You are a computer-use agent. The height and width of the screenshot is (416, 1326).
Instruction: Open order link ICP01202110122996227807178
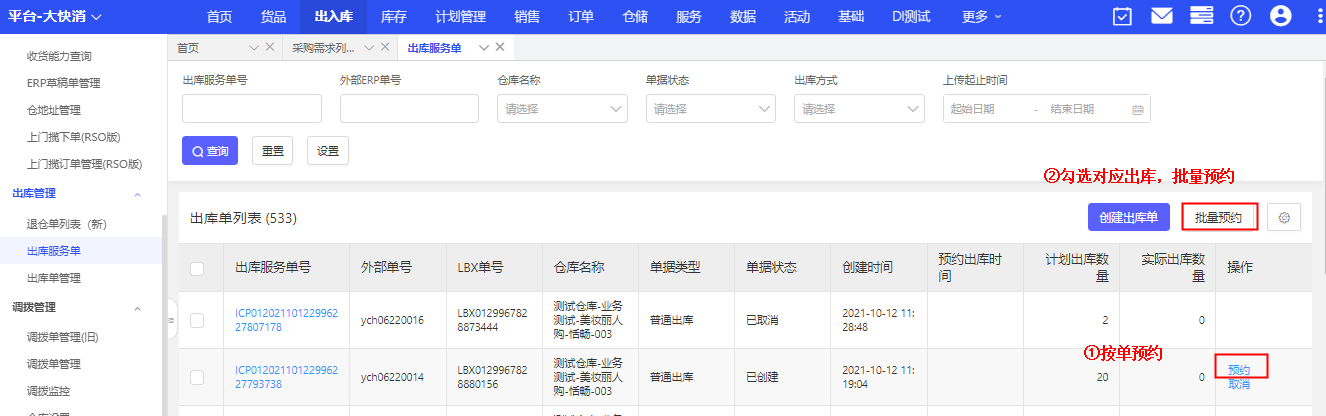[286, 320]
